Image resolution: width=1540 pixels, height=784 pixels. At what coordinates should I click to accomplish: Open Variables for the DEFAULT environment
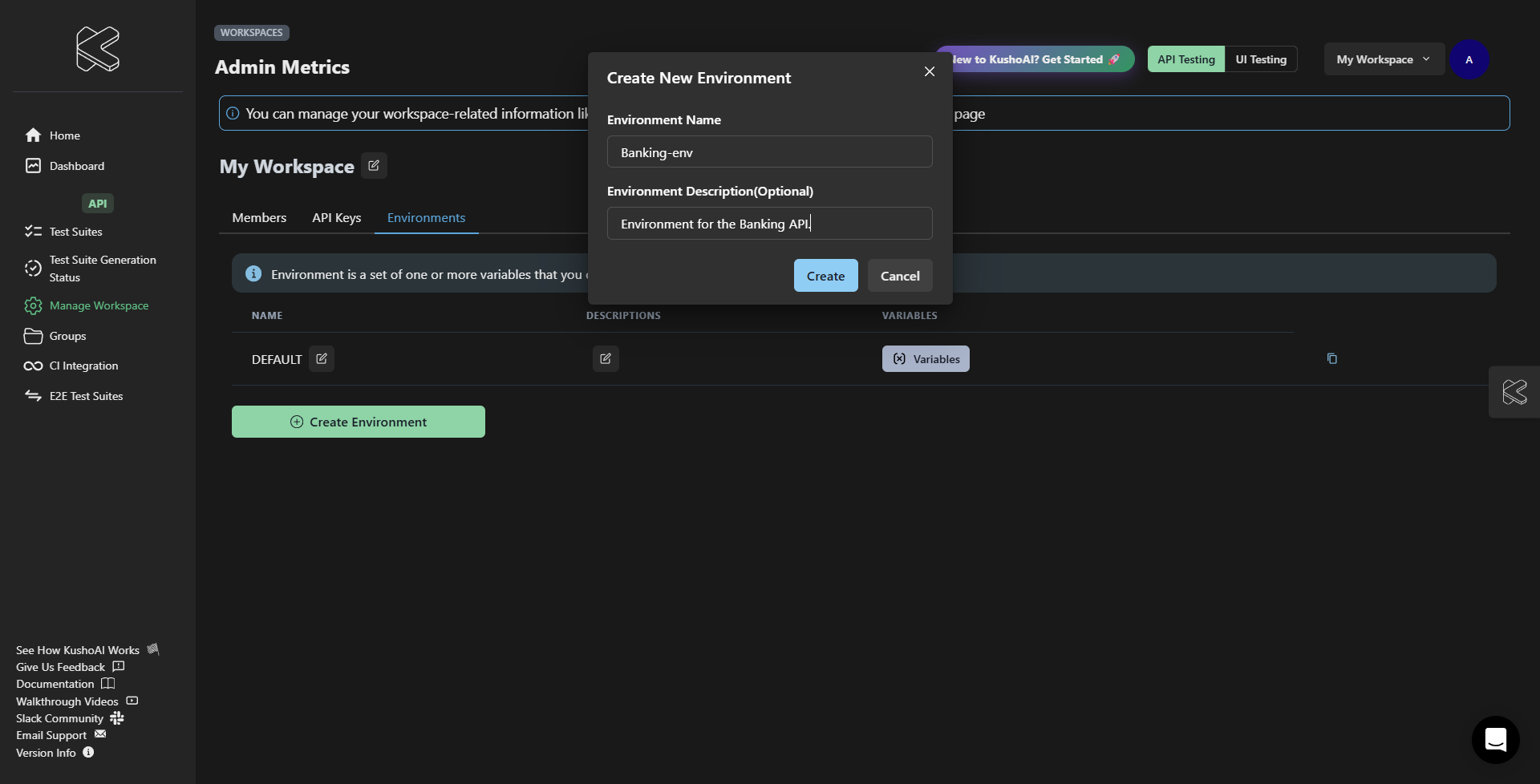click(926, 359)
